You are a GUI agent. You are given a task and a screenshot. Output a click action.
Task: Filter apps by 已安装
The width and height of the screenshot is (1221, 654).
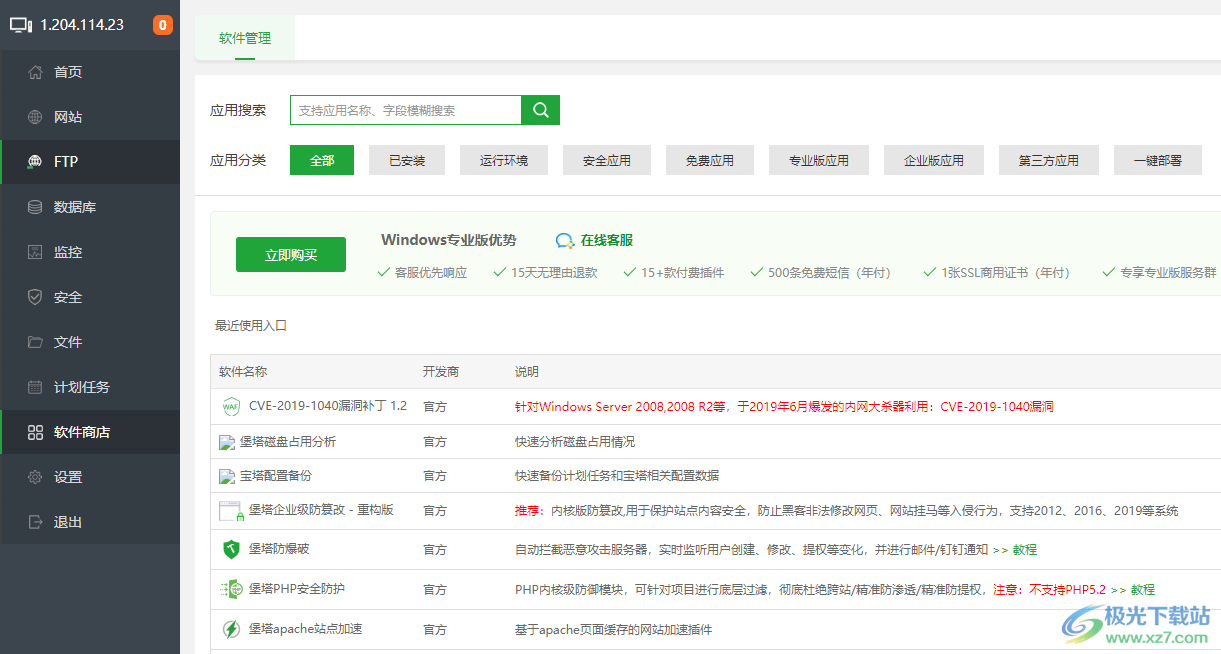(407, 160)
